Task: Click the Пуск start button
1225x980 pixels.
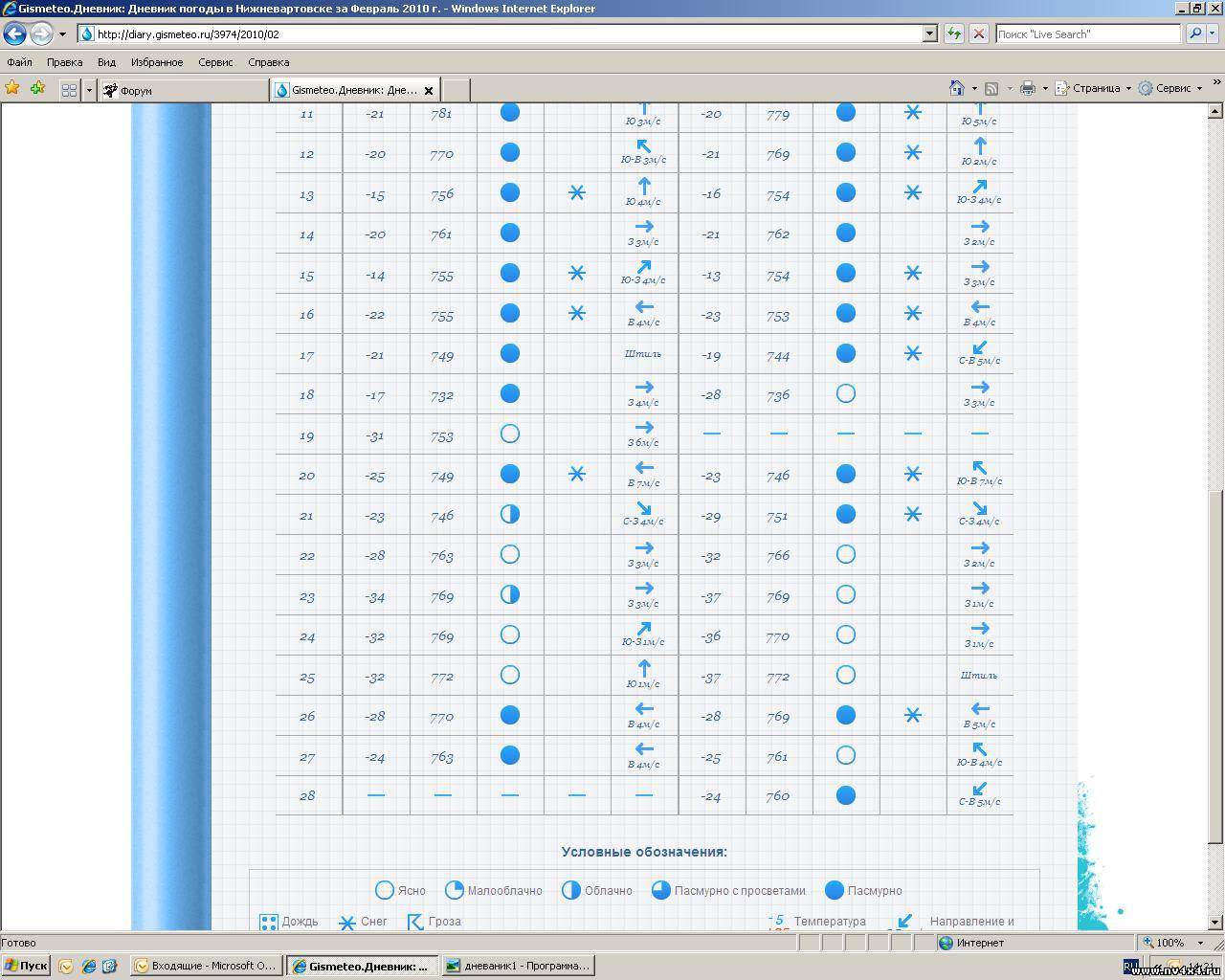Action: point(26,966)
